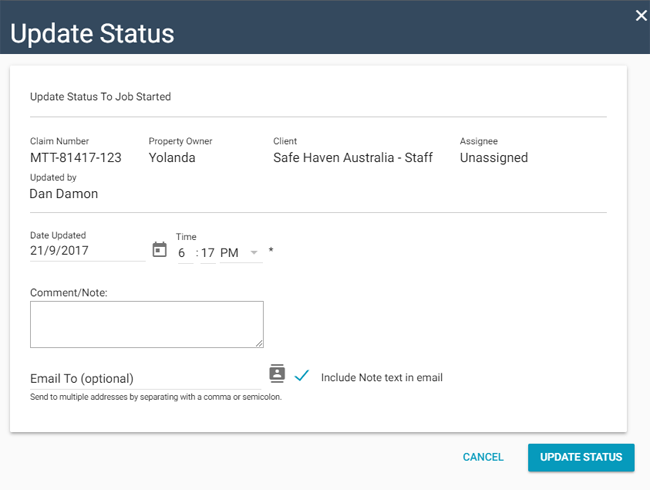650x490 pixels.
Task: Click property owner name Yolanda
Action: click(172, 158)
